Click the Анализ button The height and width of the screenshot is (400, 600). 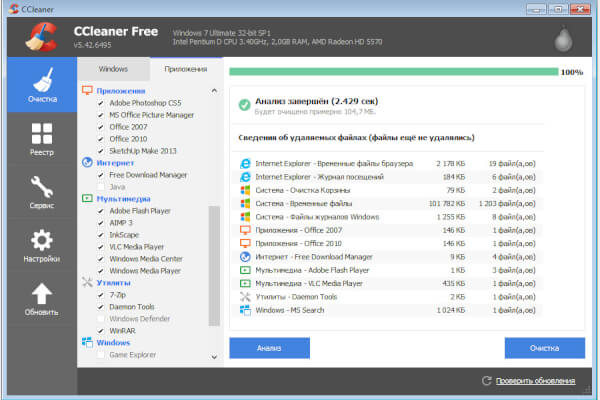click(269, 348)
